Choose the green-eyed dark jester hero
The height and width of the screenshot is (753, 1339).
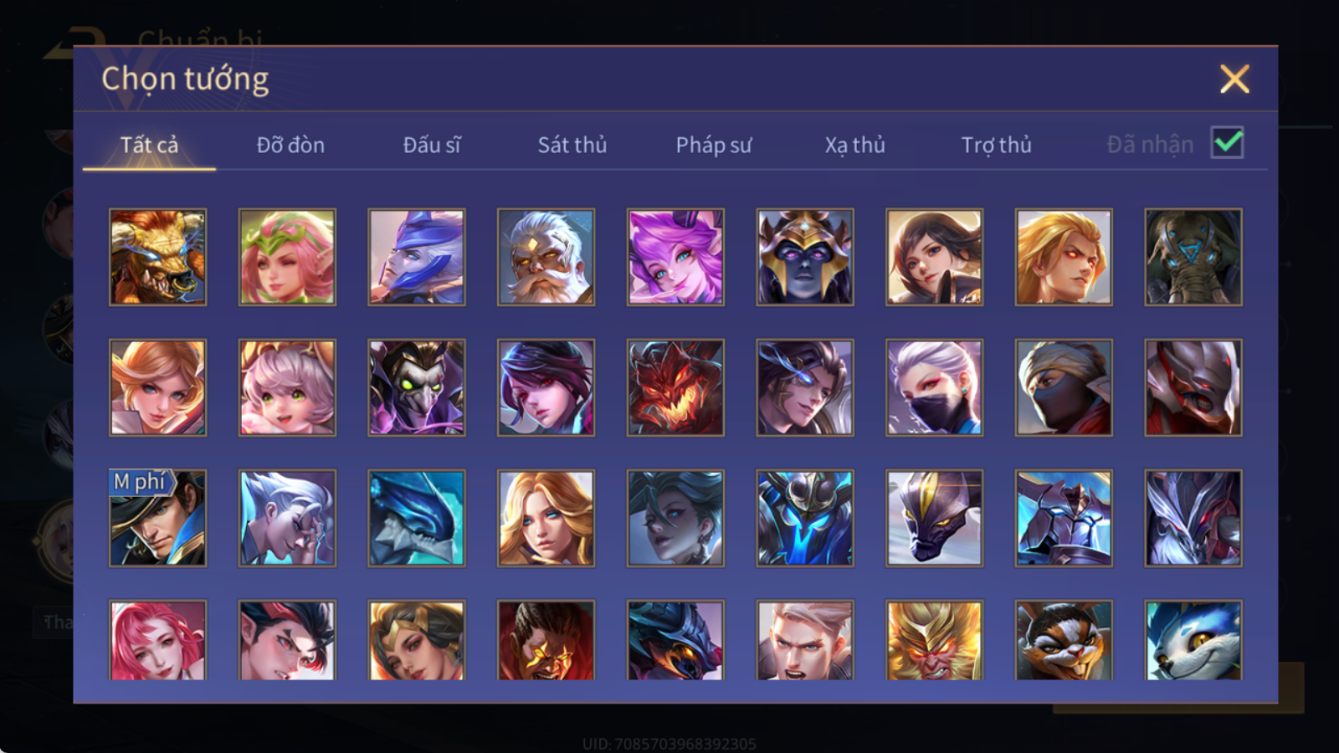[x=417, y=388]
